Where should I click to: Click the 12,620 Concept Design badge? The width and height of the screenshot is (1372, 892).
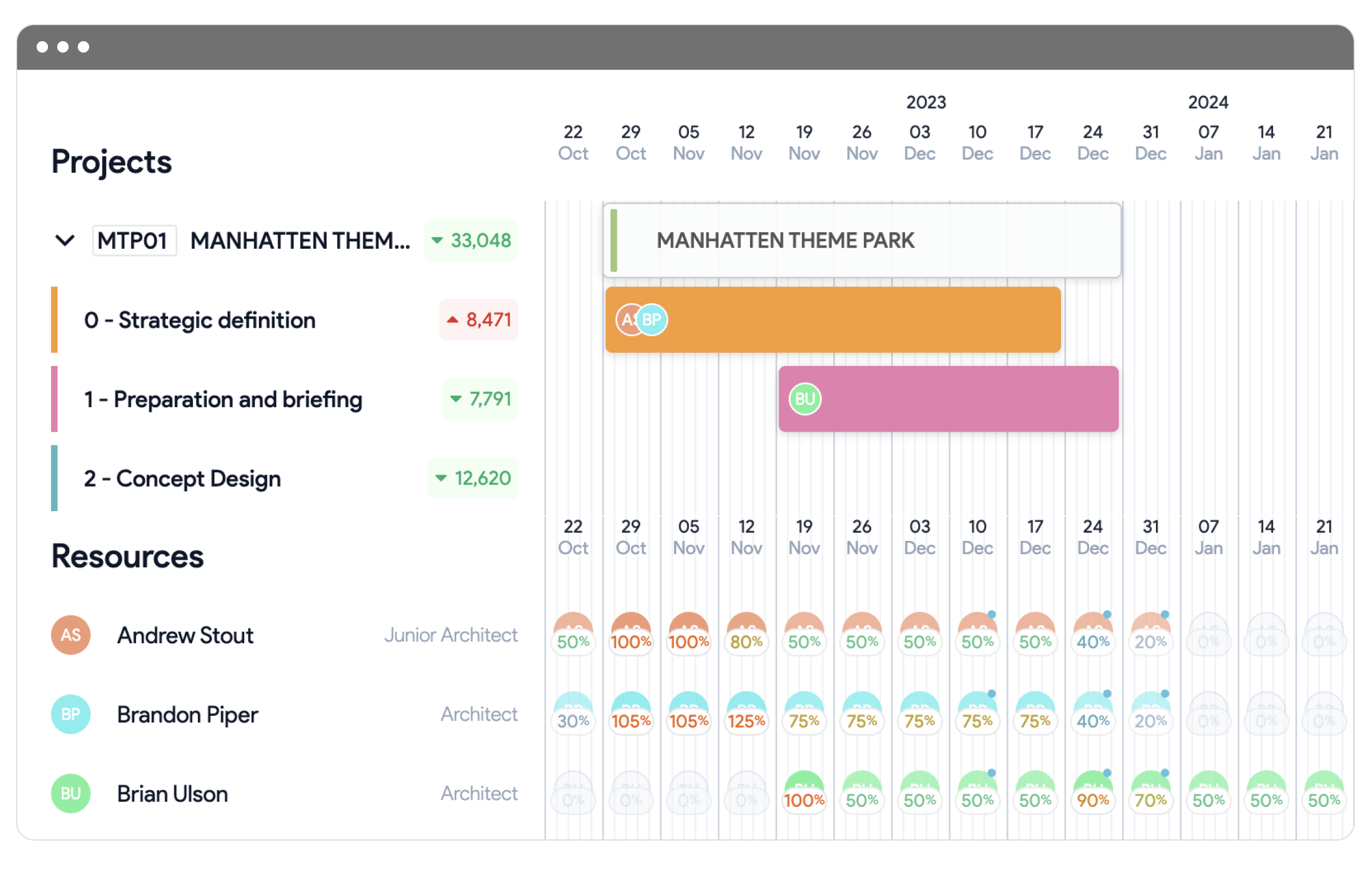click(473, 478)
